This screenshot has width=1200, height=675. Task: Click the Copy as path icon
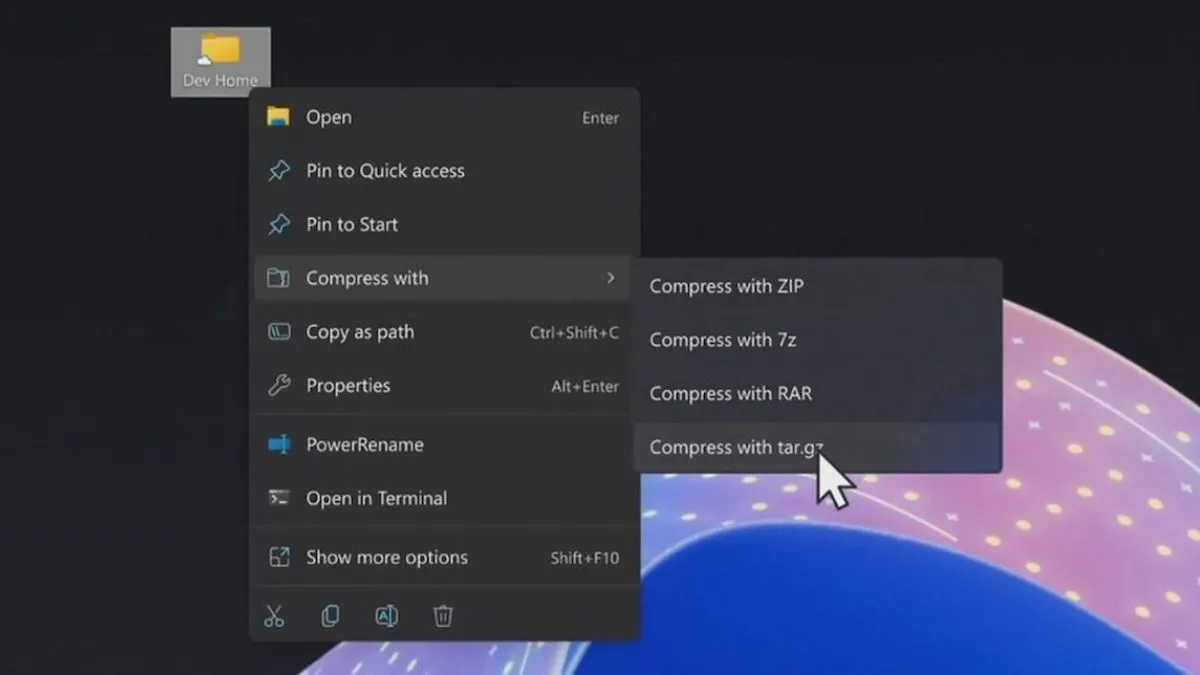(281, 331)
